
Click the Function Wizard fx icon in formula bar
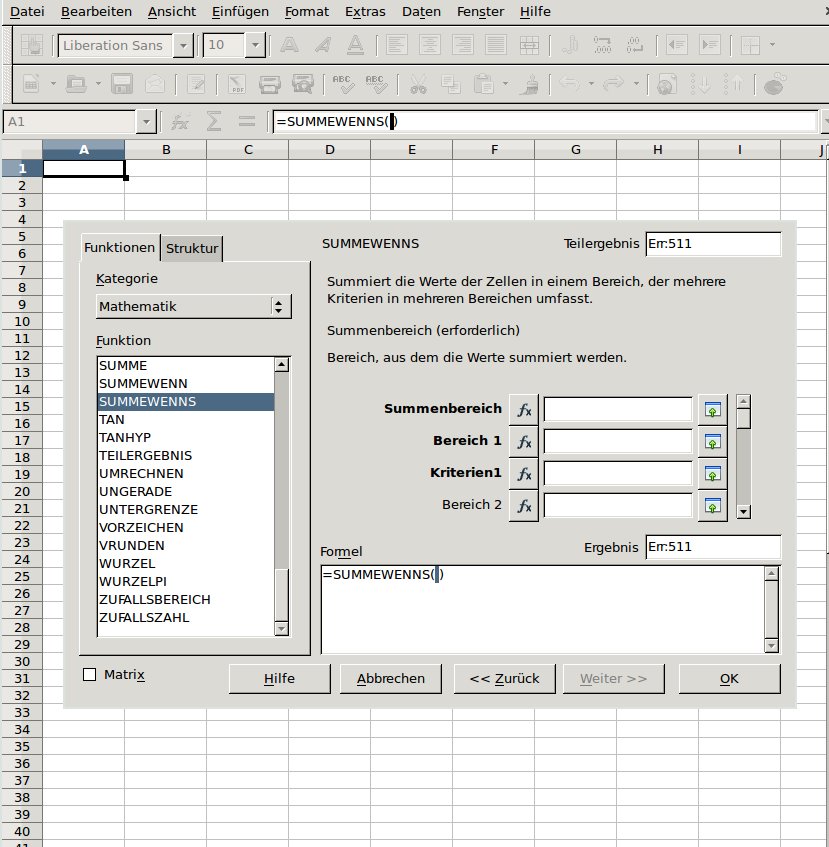[x=180, y=122]
